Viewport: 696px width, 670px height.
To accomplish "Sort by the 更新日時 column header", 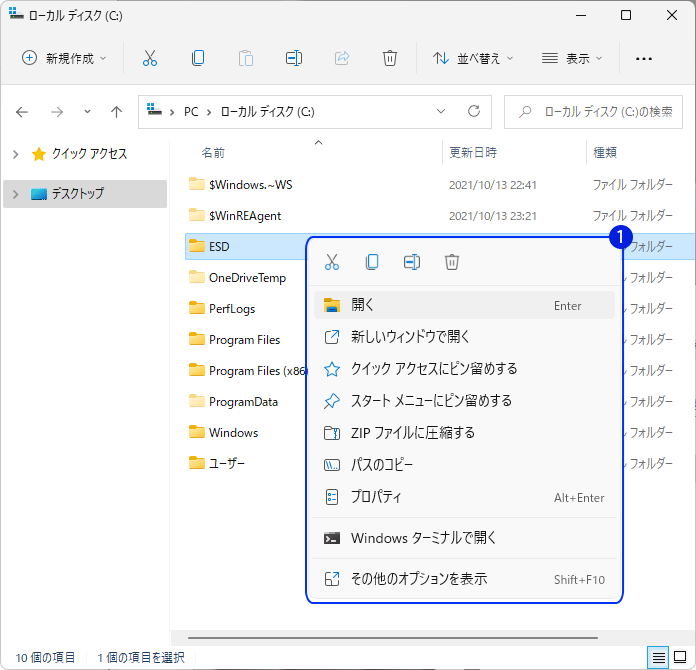I will pyautogui.click(x=473, y=153).
